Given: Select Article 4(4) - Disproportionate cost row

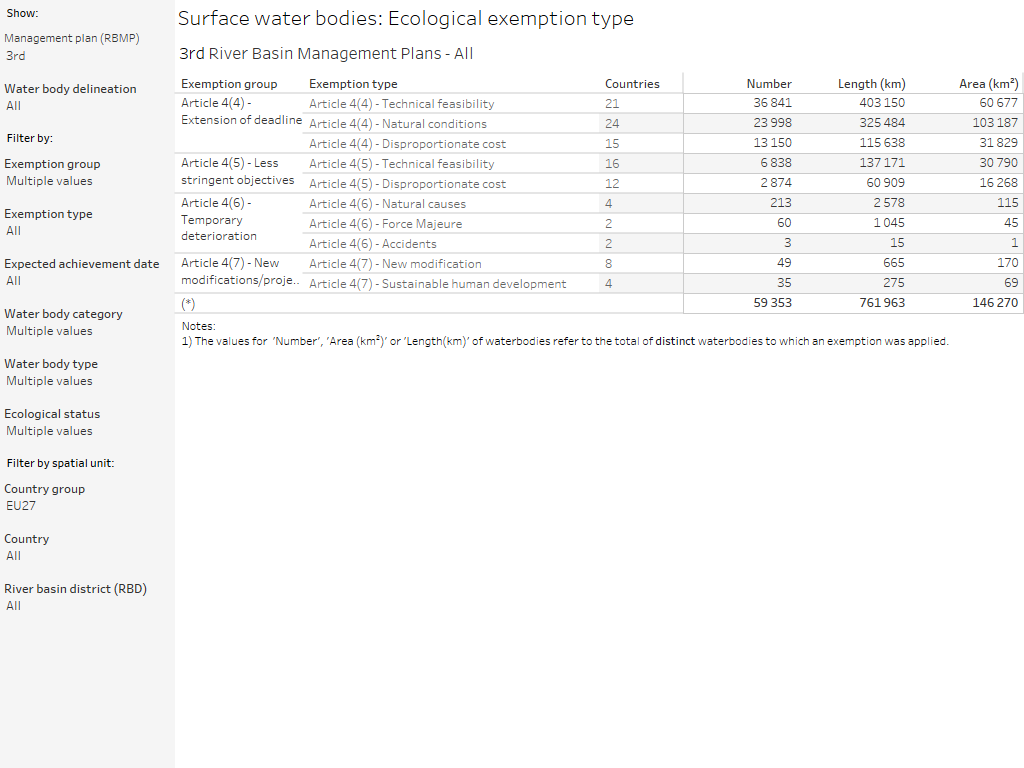Looking at the screenshot, I should coord(408,144).
